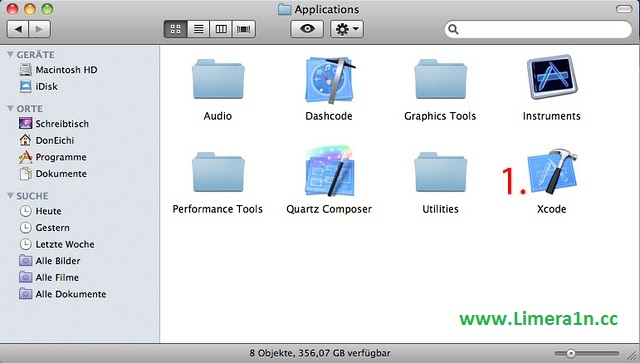The height and width of the screenshot is (363, 640).
Task: Select the Quartz Composer app icon
Action: pos(329,171)
